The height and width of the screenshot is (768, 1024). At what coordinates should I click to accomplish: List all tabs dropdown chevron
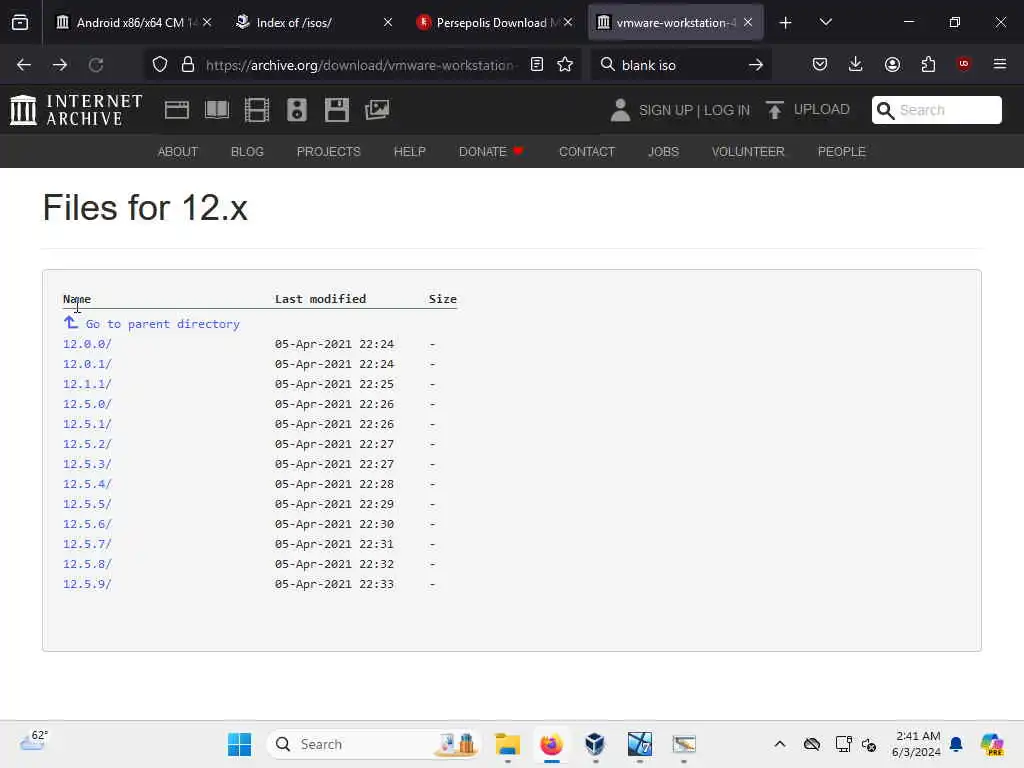coord(825,22)
